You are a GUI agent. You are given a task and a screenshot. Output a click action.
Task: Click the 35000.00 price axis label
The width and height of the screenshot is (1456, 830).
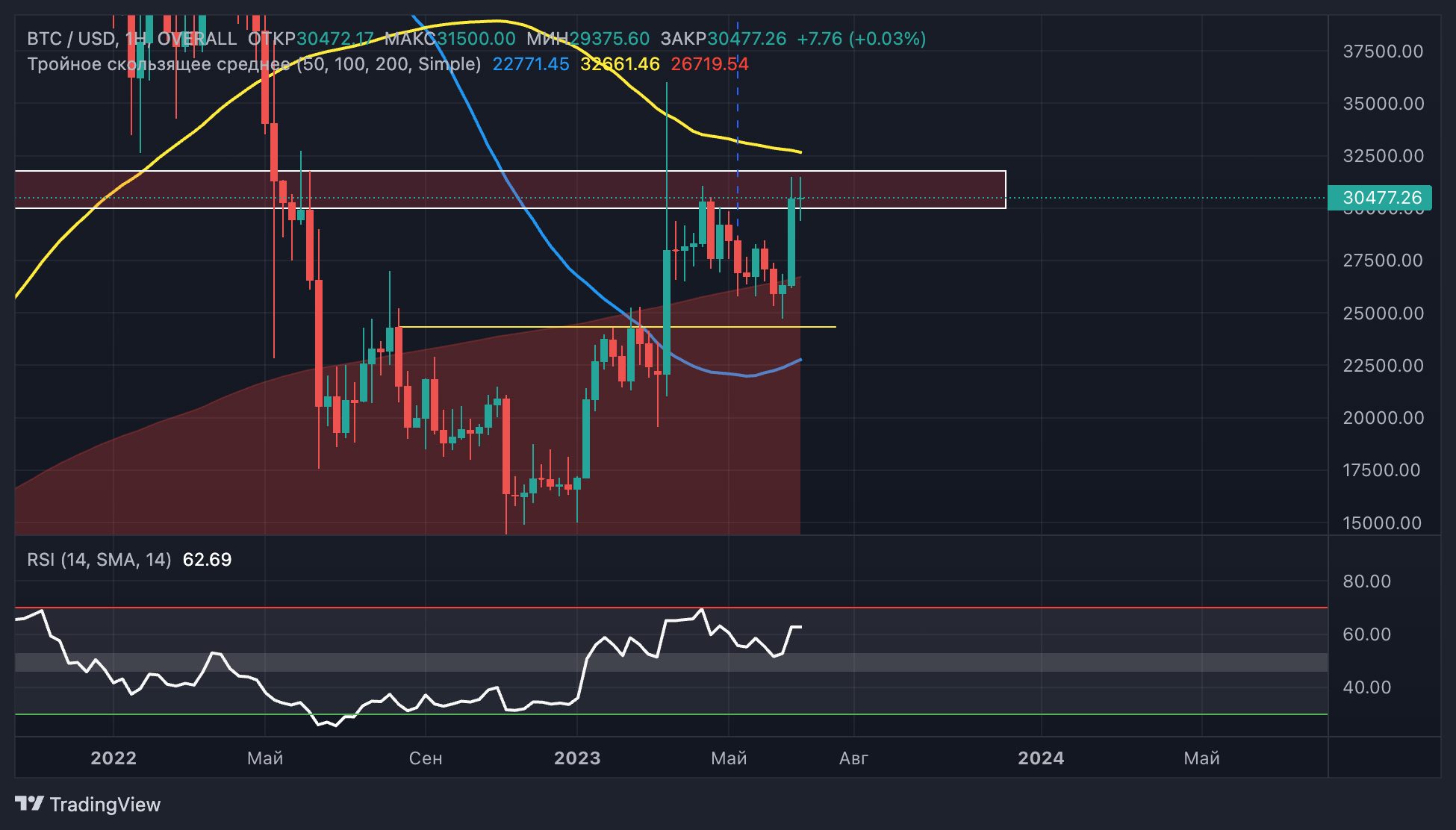[1383, 104]
